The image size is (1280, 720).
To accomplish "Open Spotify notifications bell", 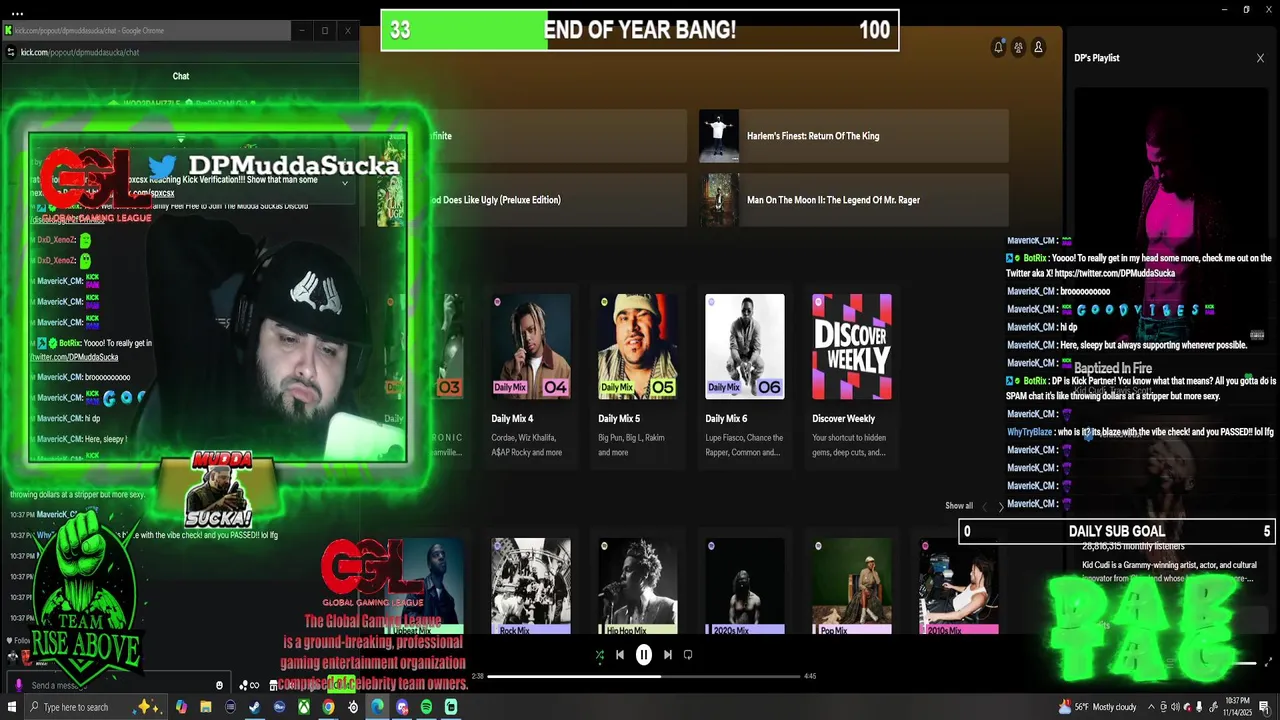I will 998,47.
